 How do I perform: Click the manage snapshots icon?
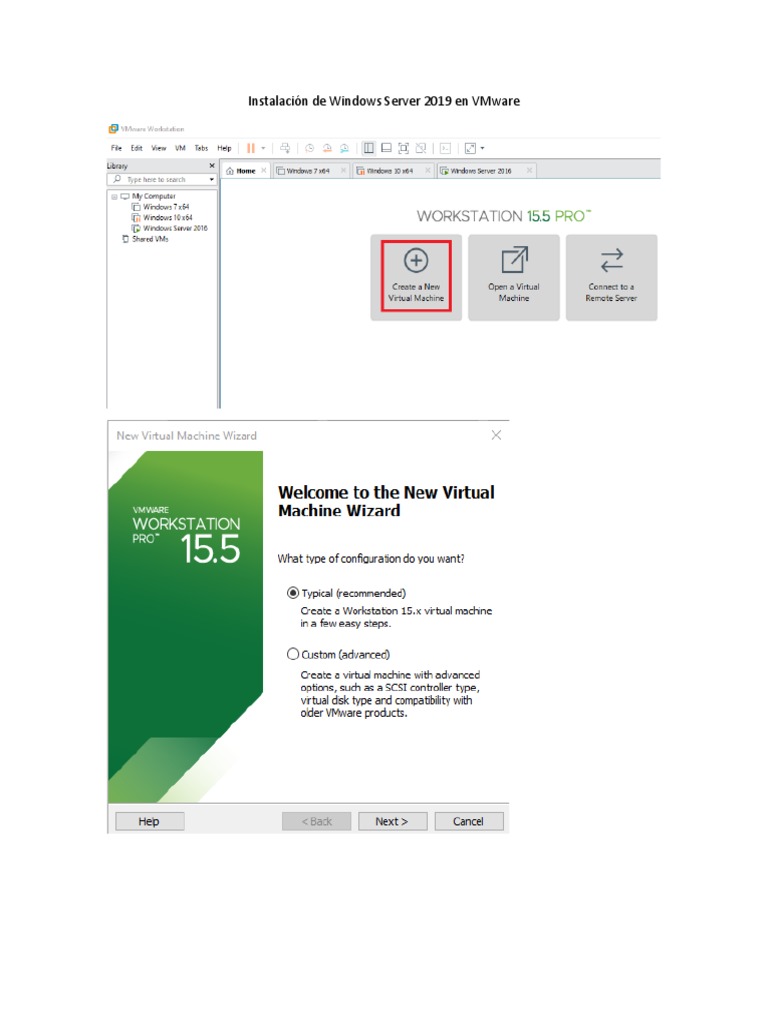344,148
